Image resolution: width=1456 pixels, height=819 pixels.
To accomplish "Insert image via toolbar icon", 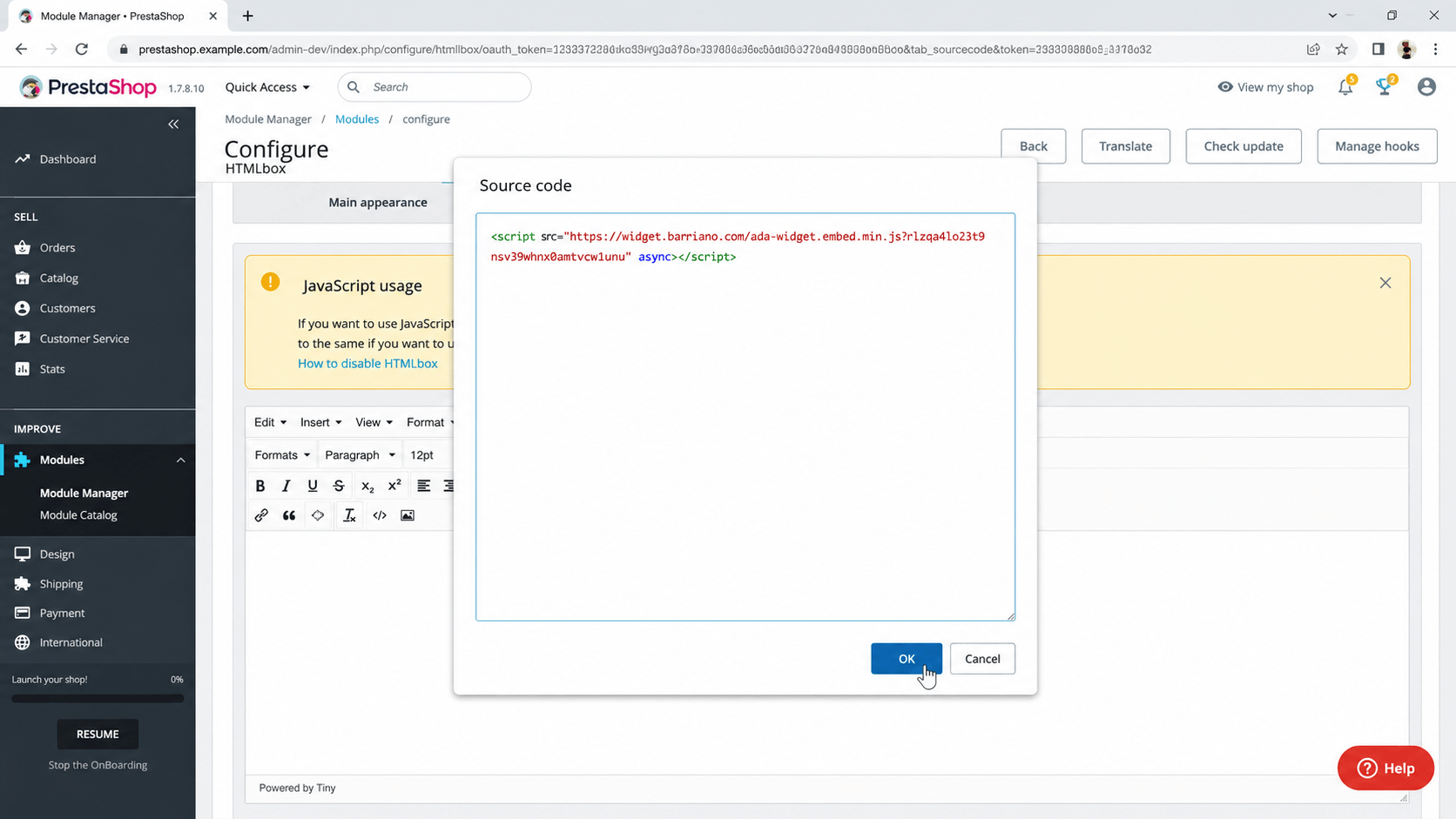I will coord(408,515).
